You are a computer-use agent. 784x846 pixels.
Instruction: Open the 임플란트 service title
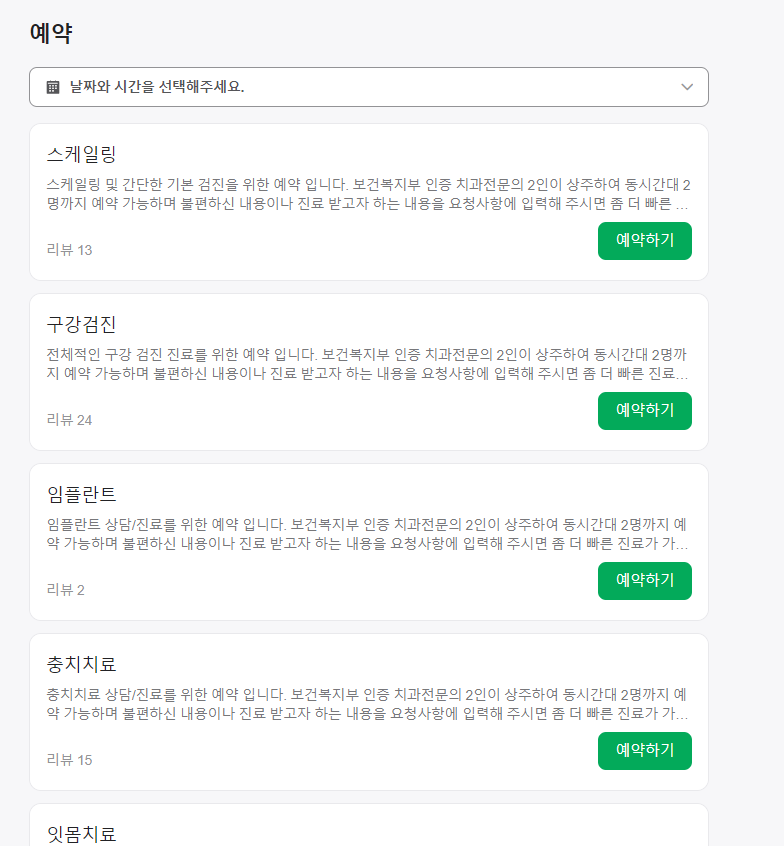81,494
